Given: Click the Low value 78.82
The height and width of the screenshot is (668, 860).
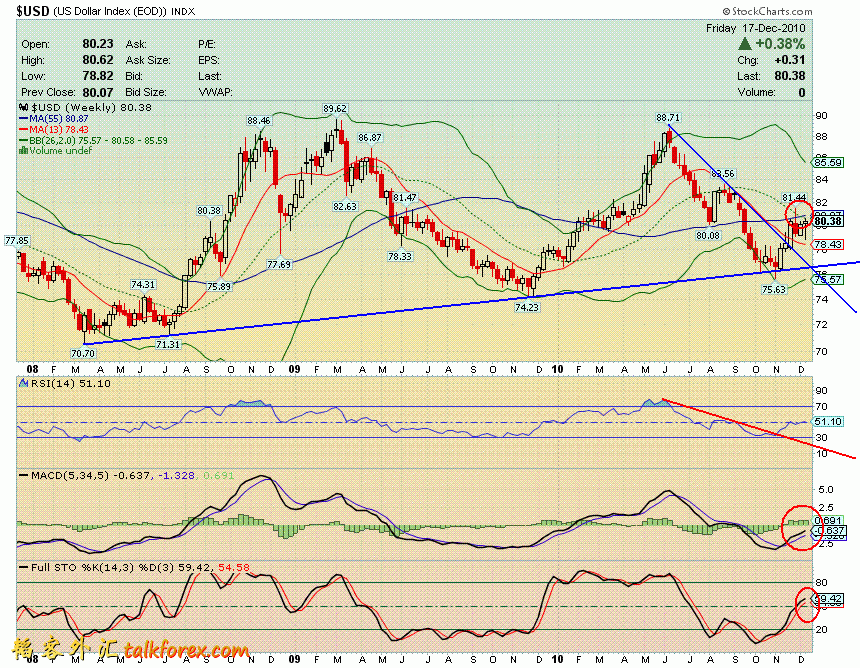Looking at the screenshot, I should click(98, 76).
